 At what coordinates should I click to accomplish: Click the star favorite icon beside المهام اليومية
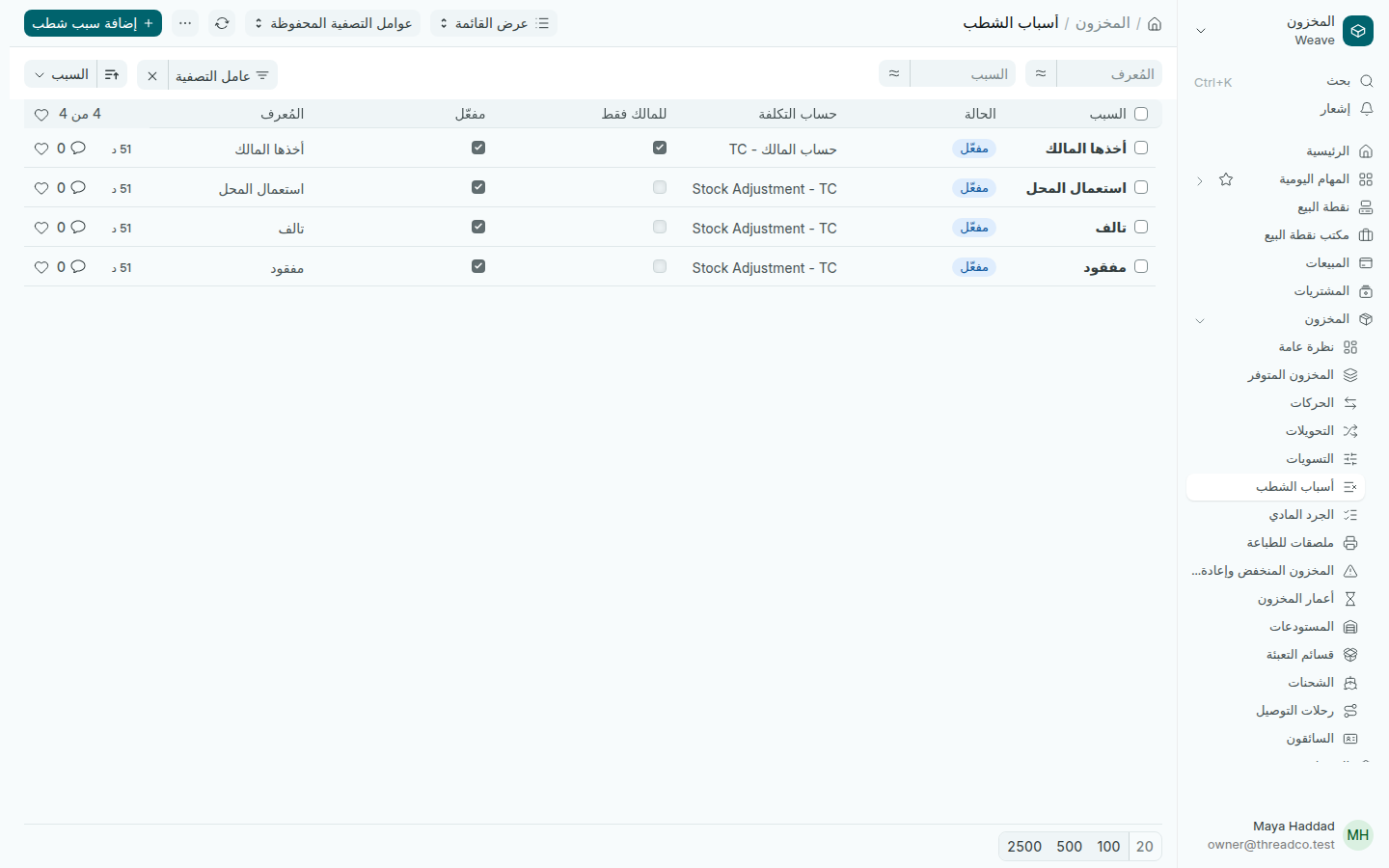(1226, 179)
